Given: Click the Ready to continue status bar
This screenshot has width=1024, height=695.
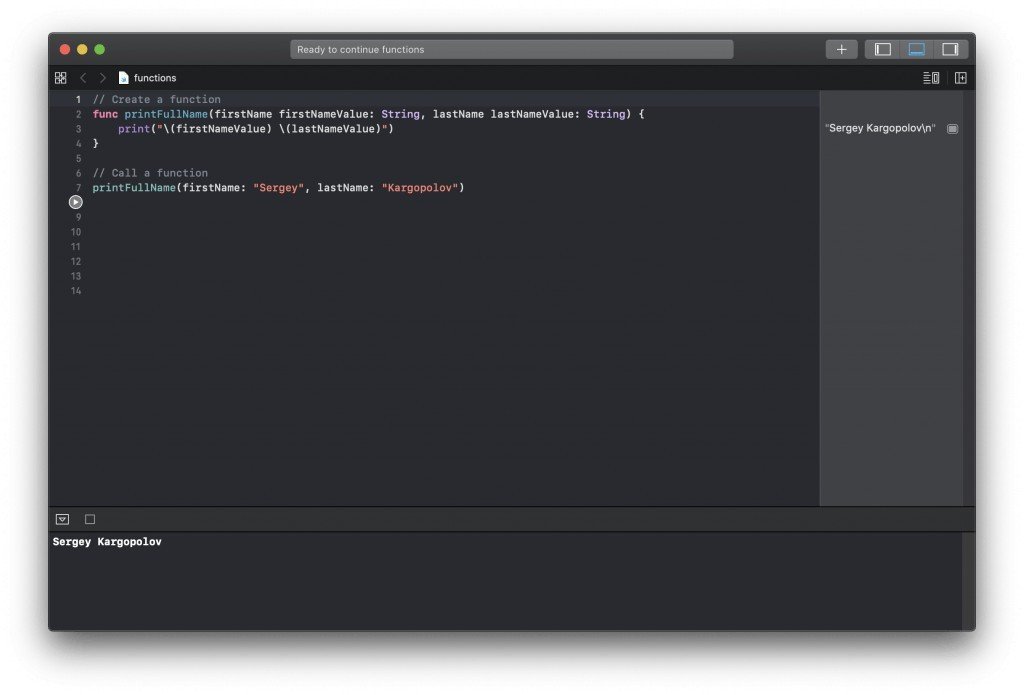Looking at the screenshot, I should (x=512, y=48).
